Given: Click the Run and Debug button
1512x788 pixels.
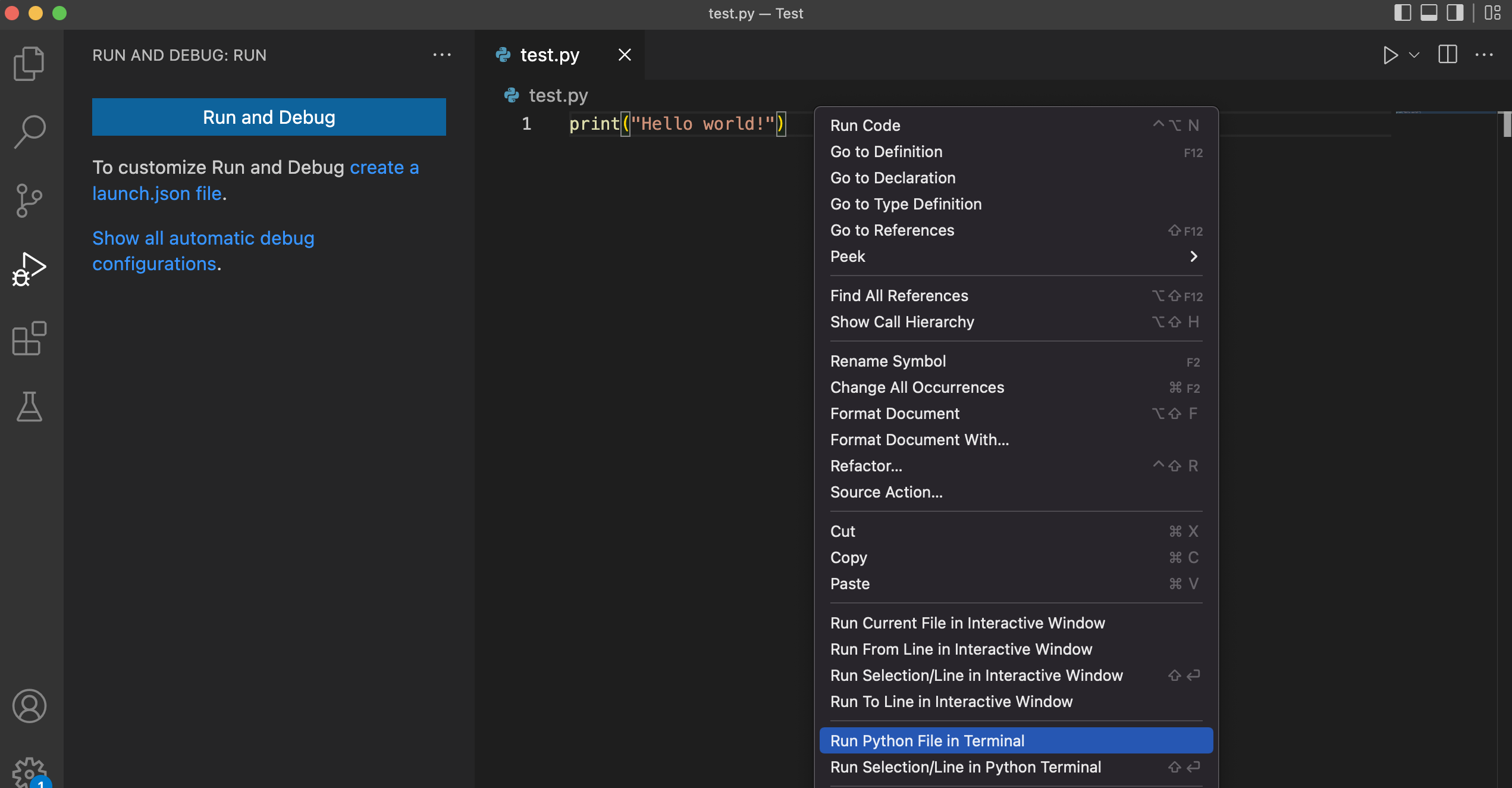Looking at the screenshot, I should pos(269,117).
